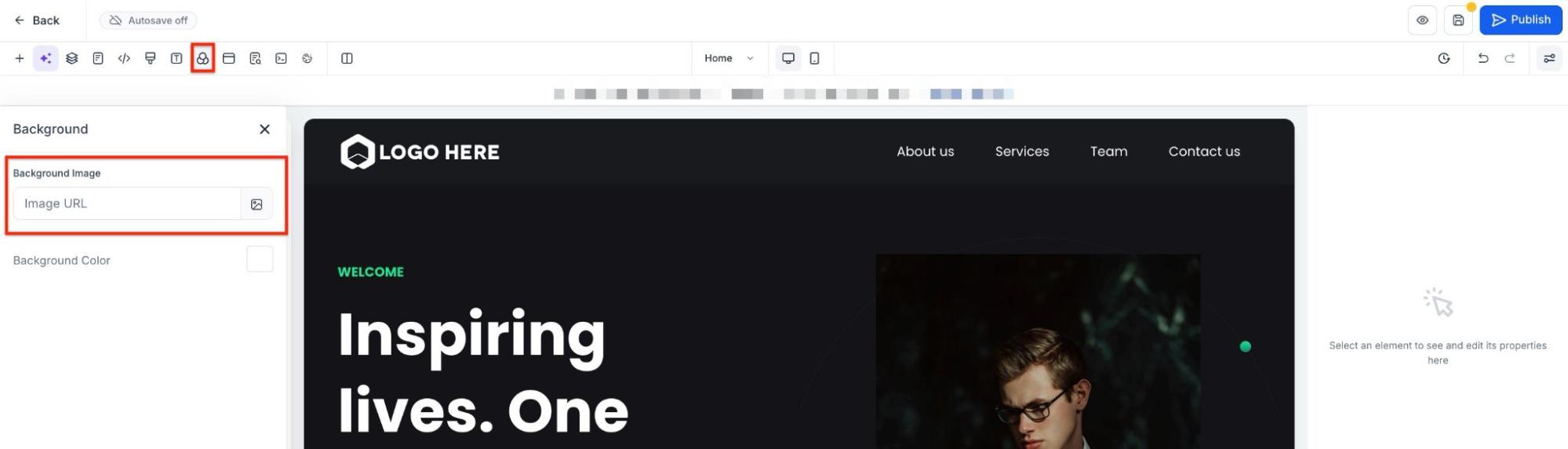The image size is (1568, 449).
Task: Click the plus icon to add an element
Action: [20, 58]
